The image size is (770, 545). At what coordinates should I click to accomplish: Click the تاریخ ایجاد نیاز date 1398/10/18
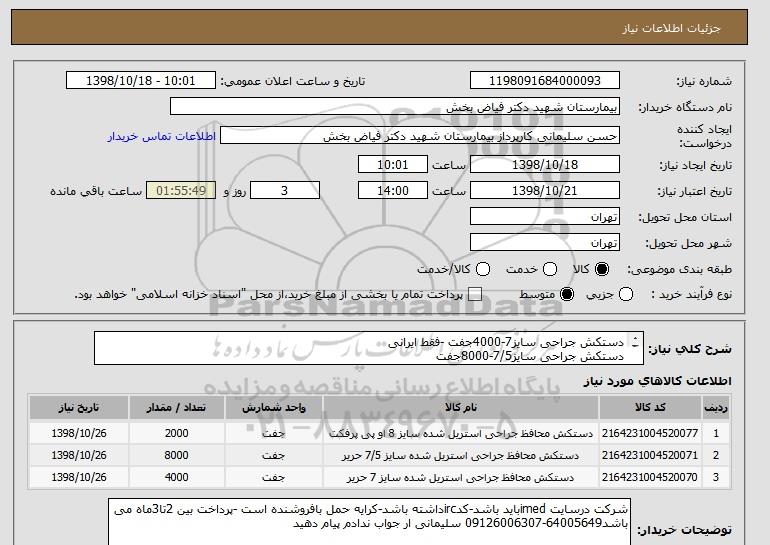[x=545, y=164]
